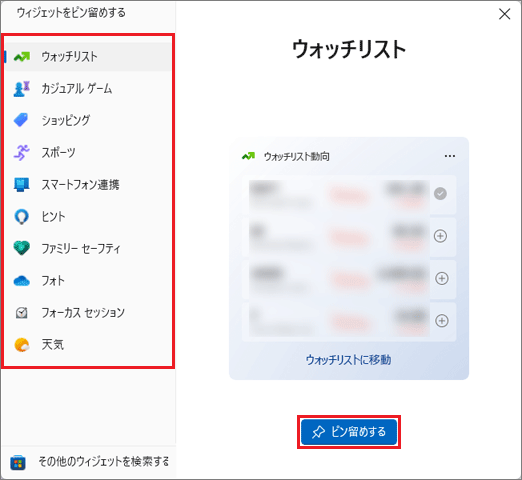Click the Sports running figure icon
The width and height of the screenshot is (522, 480).
coord(21,153)
